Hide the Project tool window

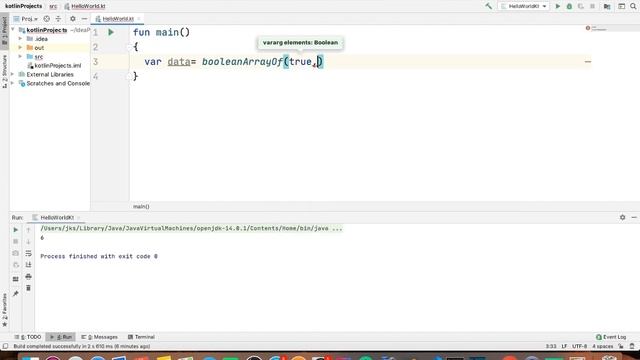pyautogui.click(x=84, y=19)
